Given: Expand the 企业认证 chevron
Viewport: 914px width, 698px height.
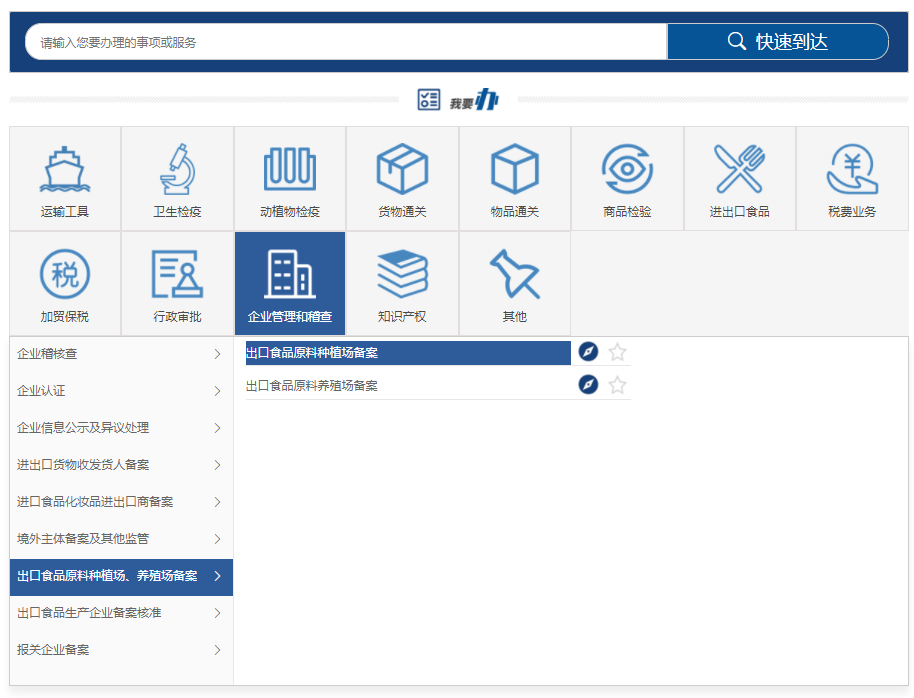Looking at the screenshot, I should (217, 391).
